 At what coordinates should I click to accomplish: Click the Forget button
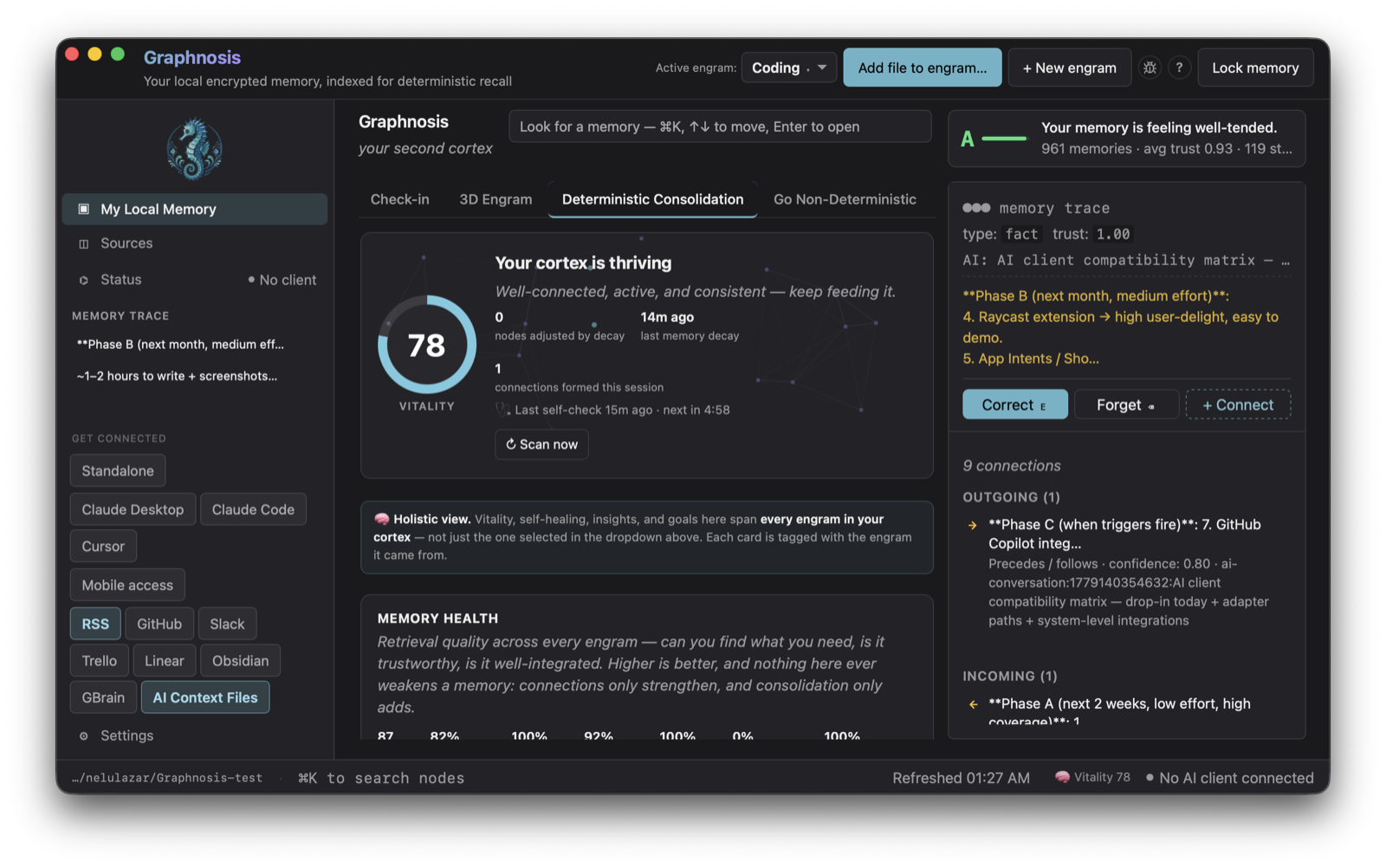1126,405
